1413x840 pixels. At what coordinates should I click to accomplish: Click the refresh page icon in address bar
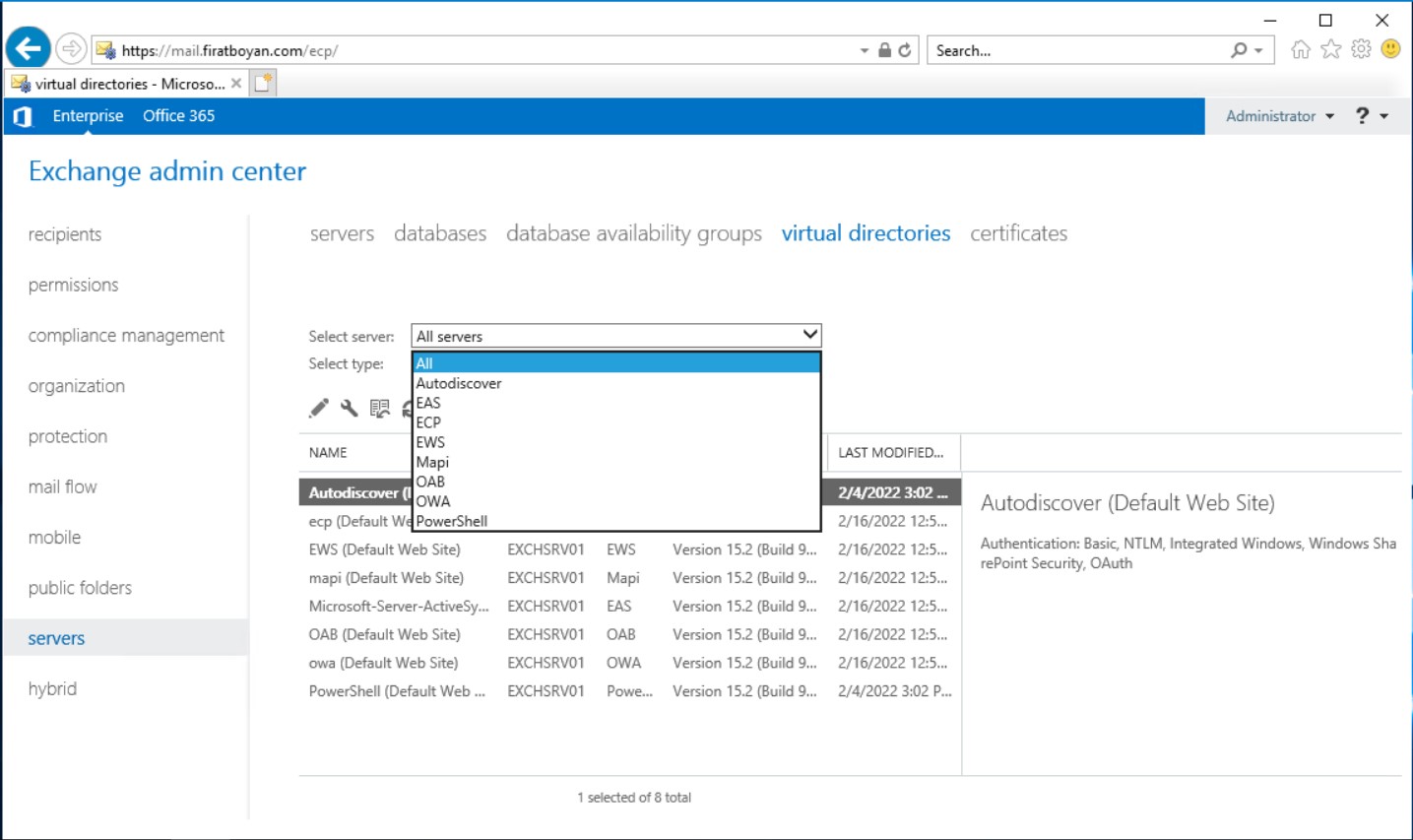905,50
